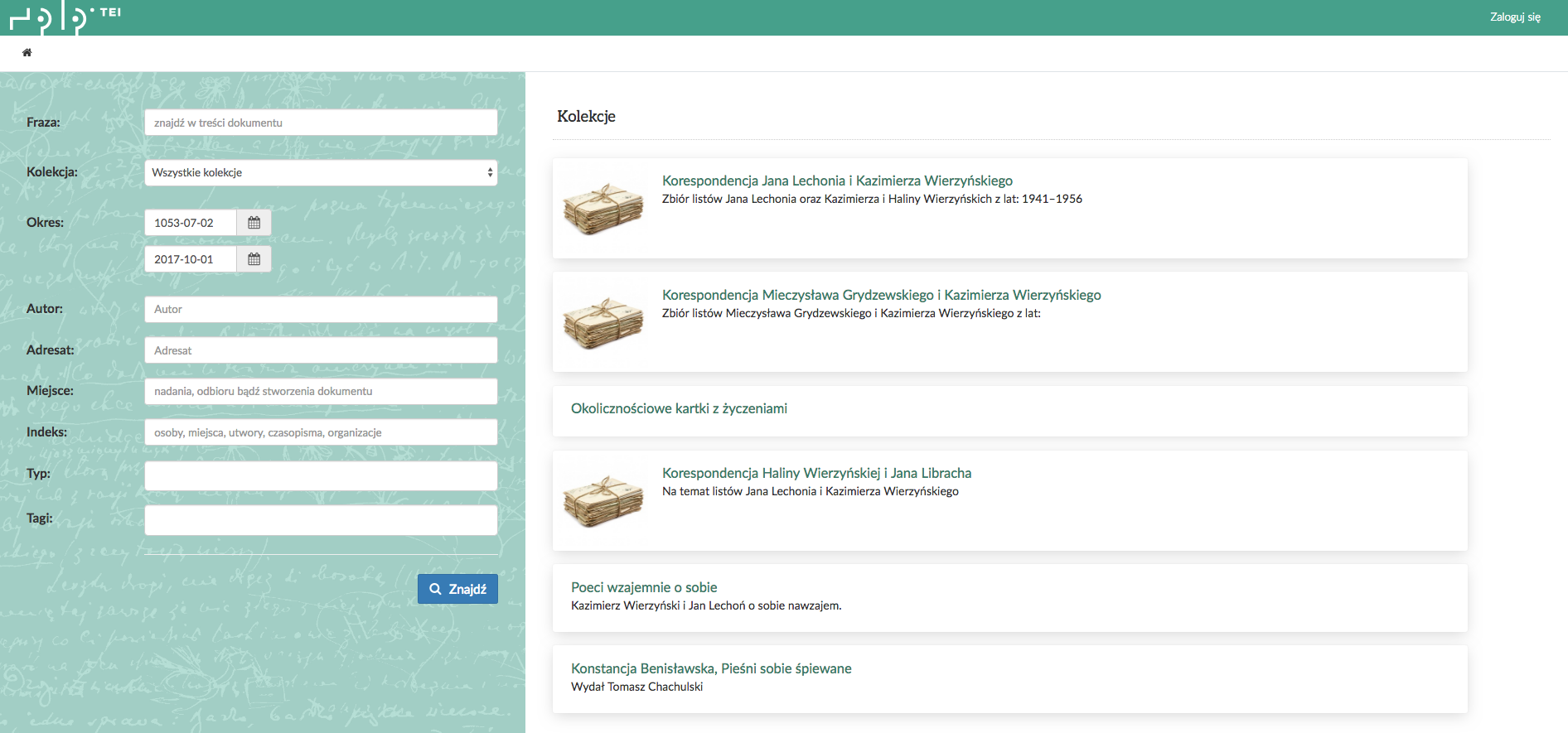Focus the Miejsce input field
This screenshot has width=1568, height=733.
(x=321, y=391)
